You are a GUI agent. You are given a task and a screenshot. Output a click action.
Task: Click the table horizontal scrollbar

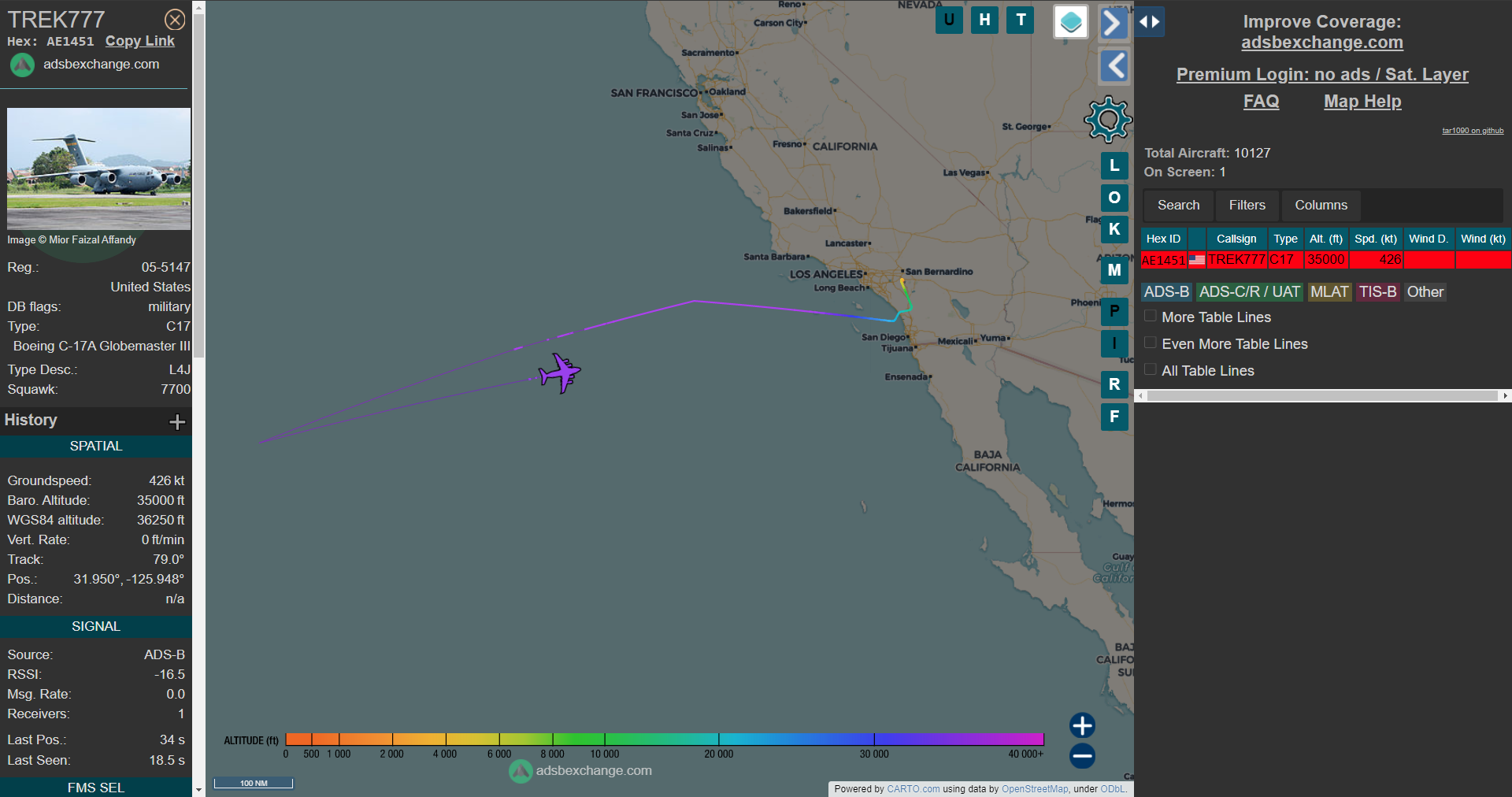click(1321, 396)
